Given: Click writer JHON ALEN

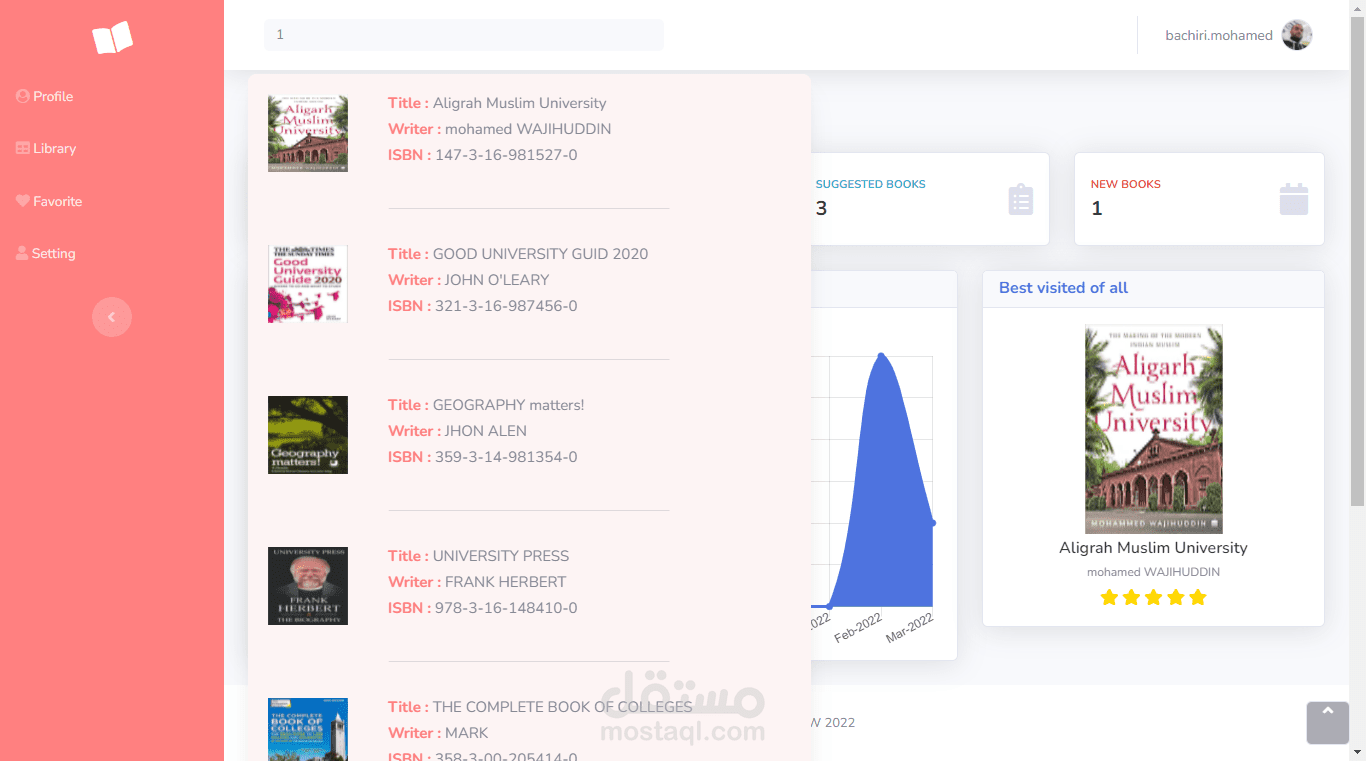Looking at the screenshot, I should point(485,431).
